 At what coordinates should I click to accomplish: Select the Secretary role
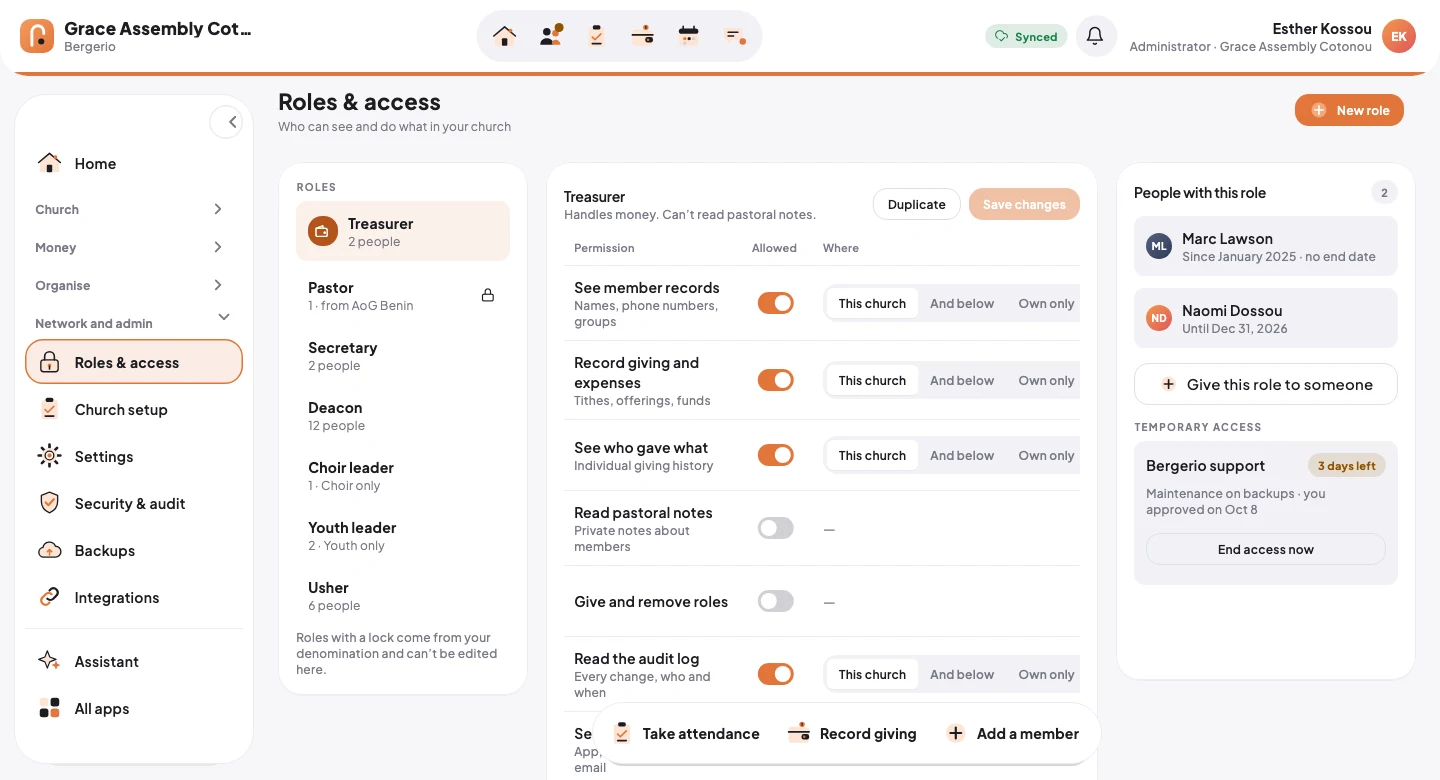pyautogui.click(x=403, y=355)
